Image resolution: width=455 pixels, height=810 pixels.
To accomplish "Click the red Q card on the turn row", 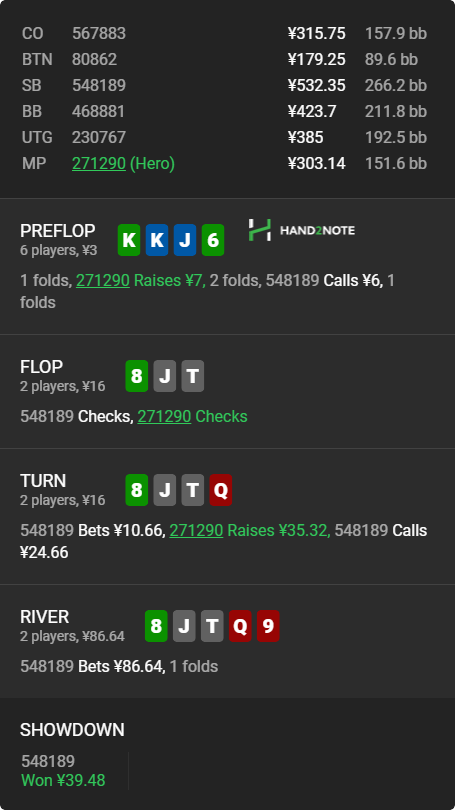I will click(221, 490).
